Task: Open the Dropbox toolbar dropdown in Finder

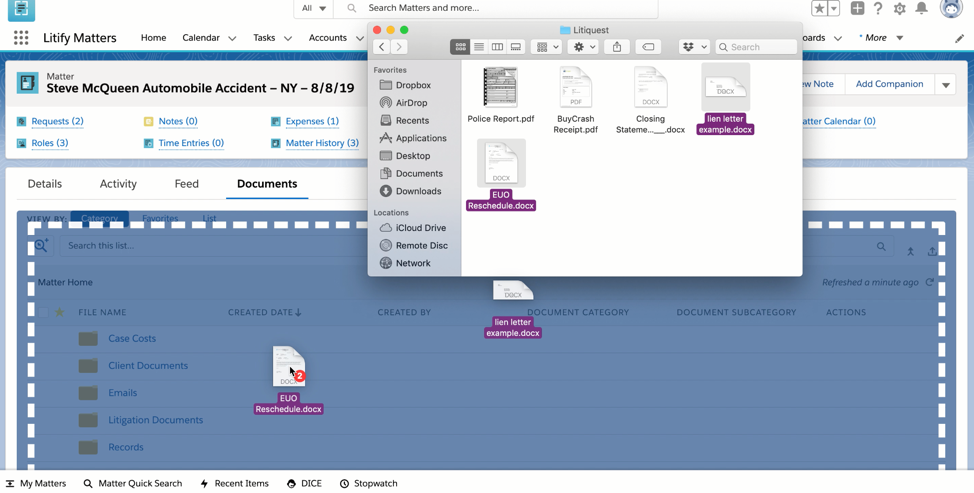Action: (x=694, y=47)
